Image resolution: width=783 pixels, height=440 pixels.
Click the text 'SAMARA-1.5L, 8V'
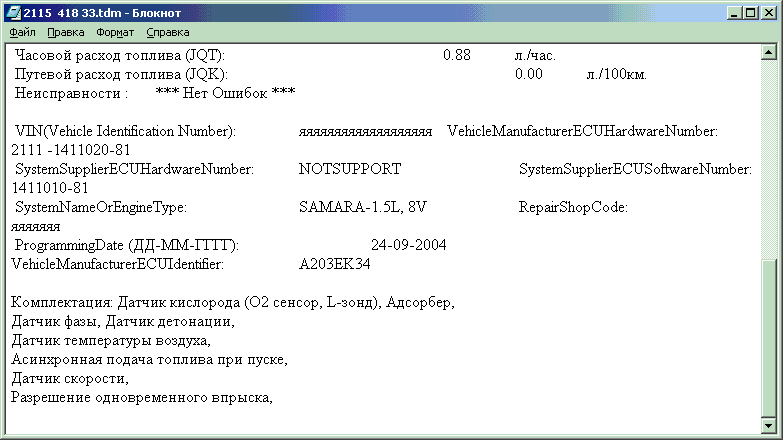363,207
